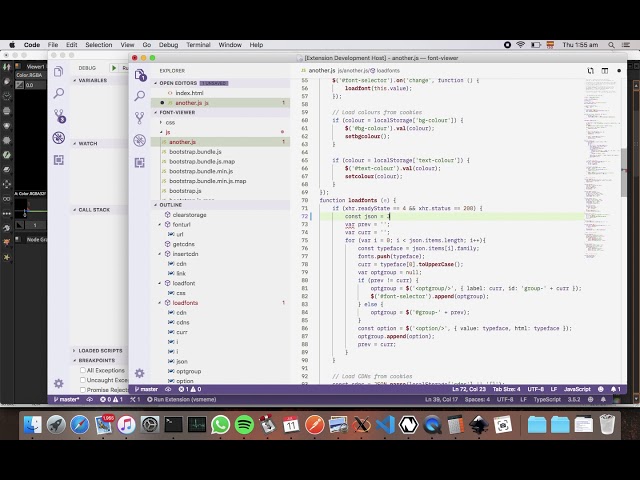This screenshot has height=480, width=640.
Task: Open Explorer icon in front VS Code window
Action: (140, 75)
